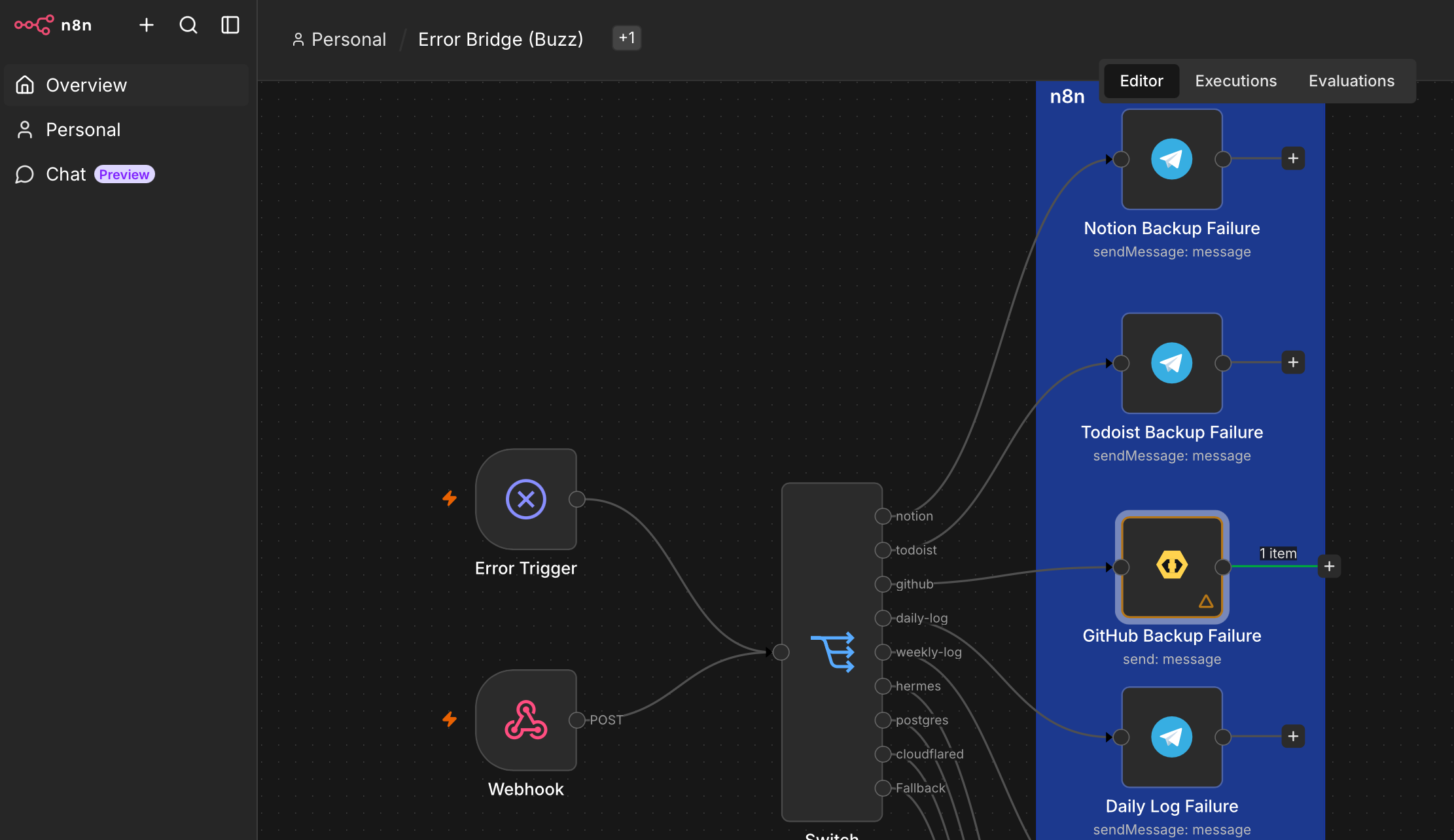Click the Switch notion output connector
This screenshot has height=840, width=1454.
883,516
